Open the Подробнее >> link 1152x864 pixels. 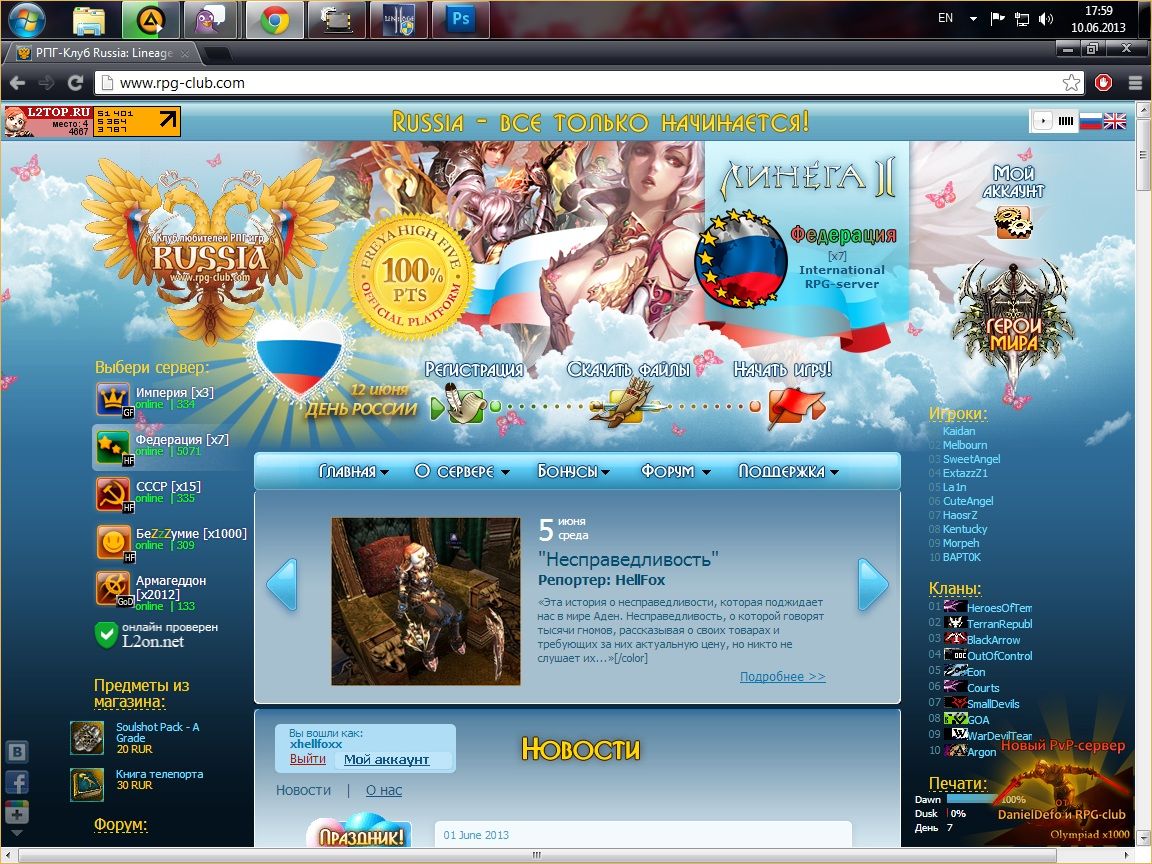(x=782, y=677)
